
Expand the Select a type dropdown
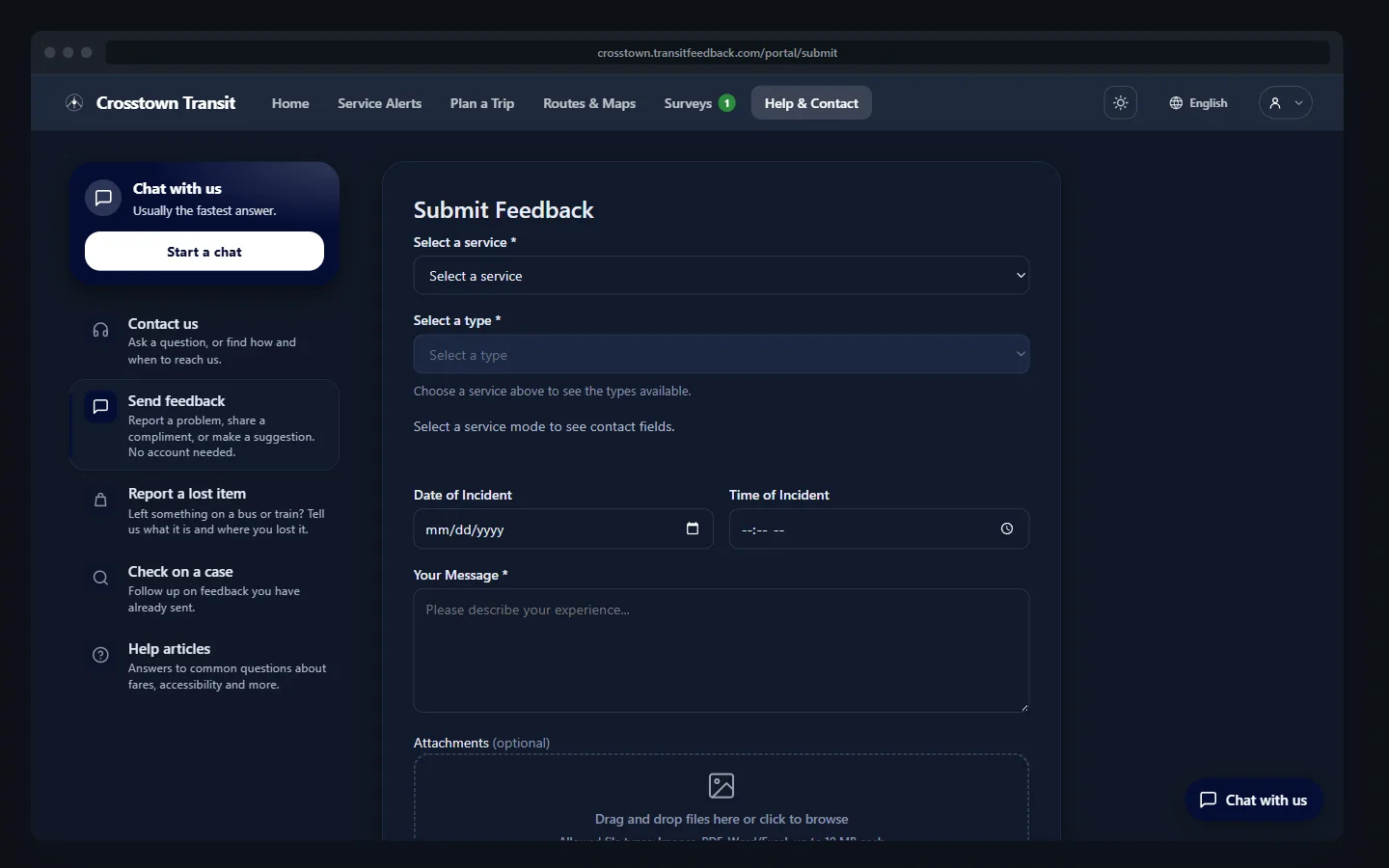coord(722,354)
